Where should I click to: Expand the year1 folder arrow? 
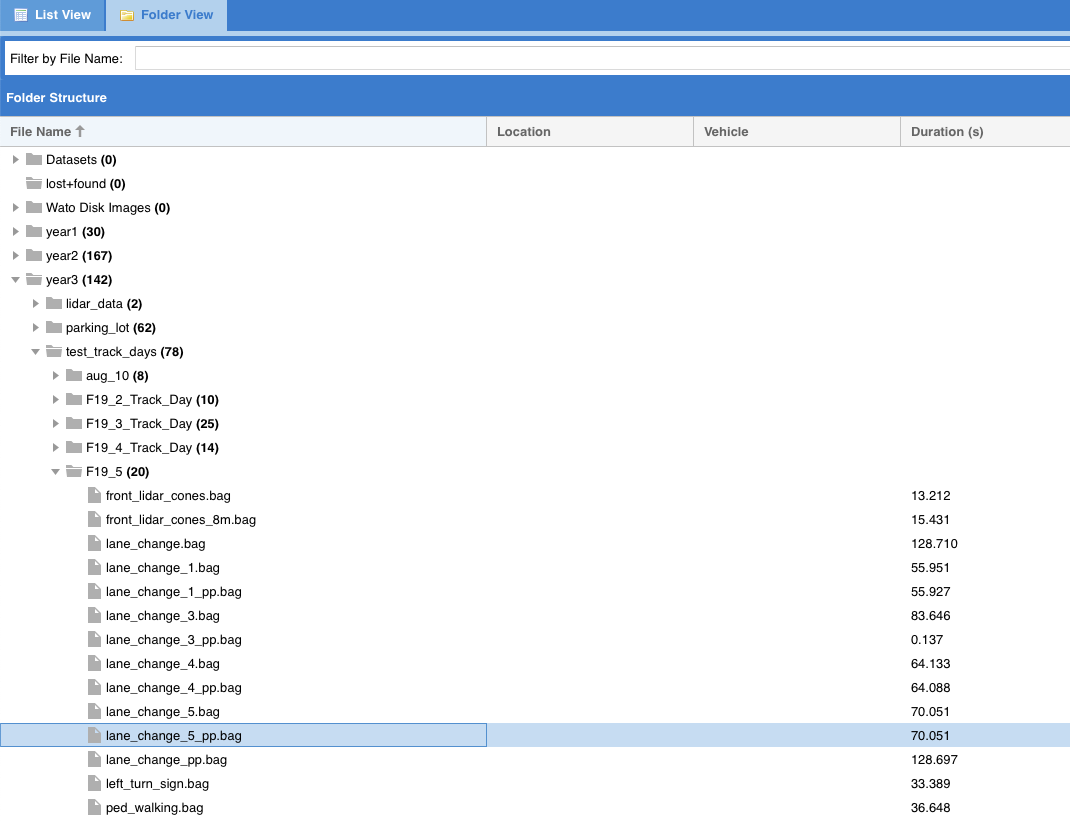point(16,231)
